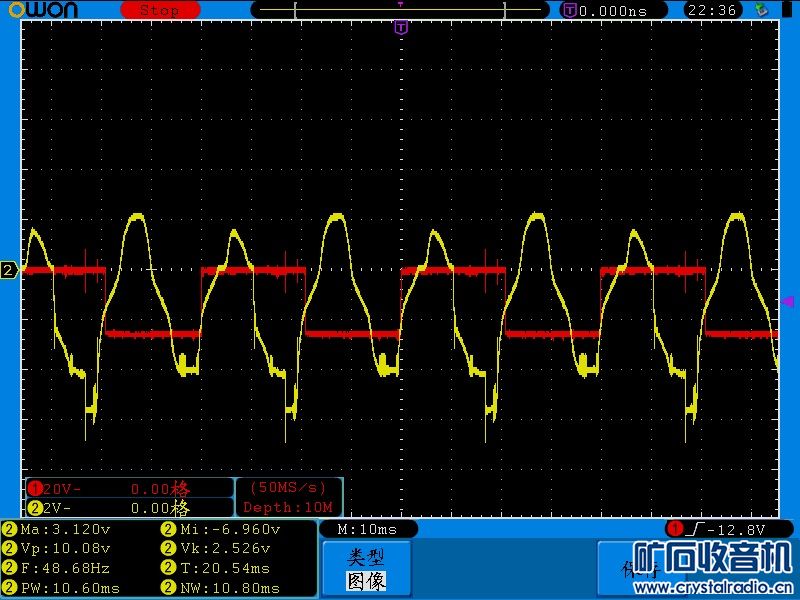Click the F:48.68Hz frequency measurement

click(57, 568)
